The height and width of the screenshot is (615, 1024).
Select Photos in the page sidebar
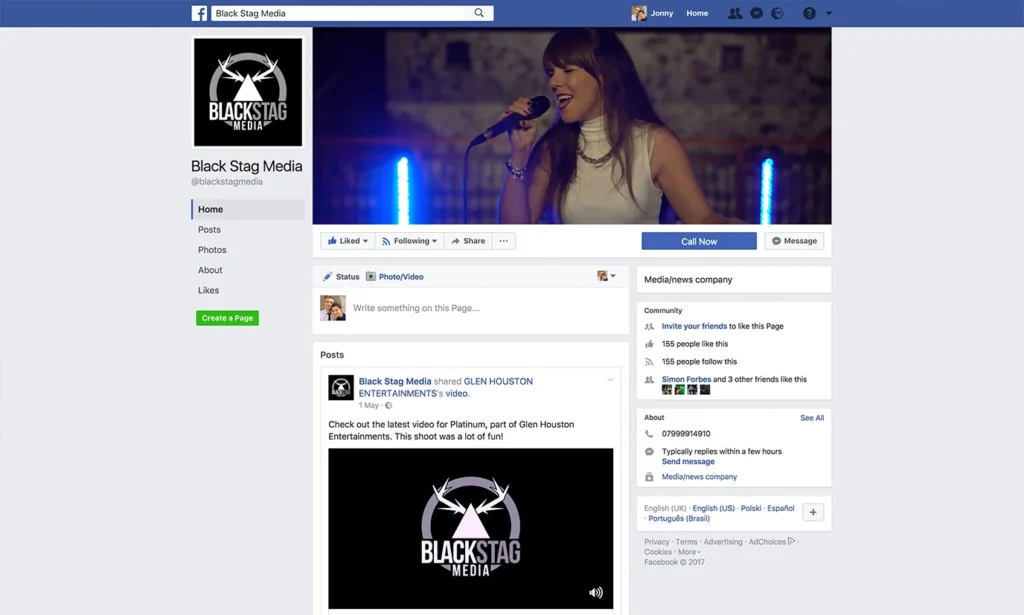pyautogui.click(x=212, y=249)
